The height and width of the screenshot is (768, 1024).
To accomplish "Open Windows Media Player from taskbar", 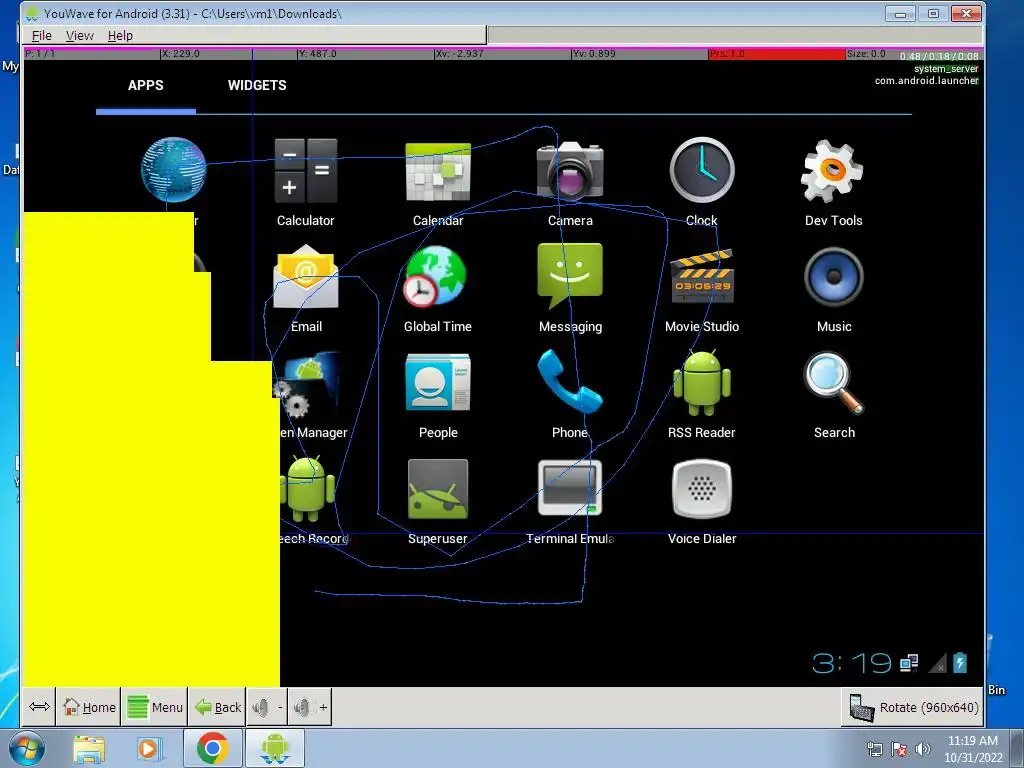I will pyautogui.click(x=149, y=749).
